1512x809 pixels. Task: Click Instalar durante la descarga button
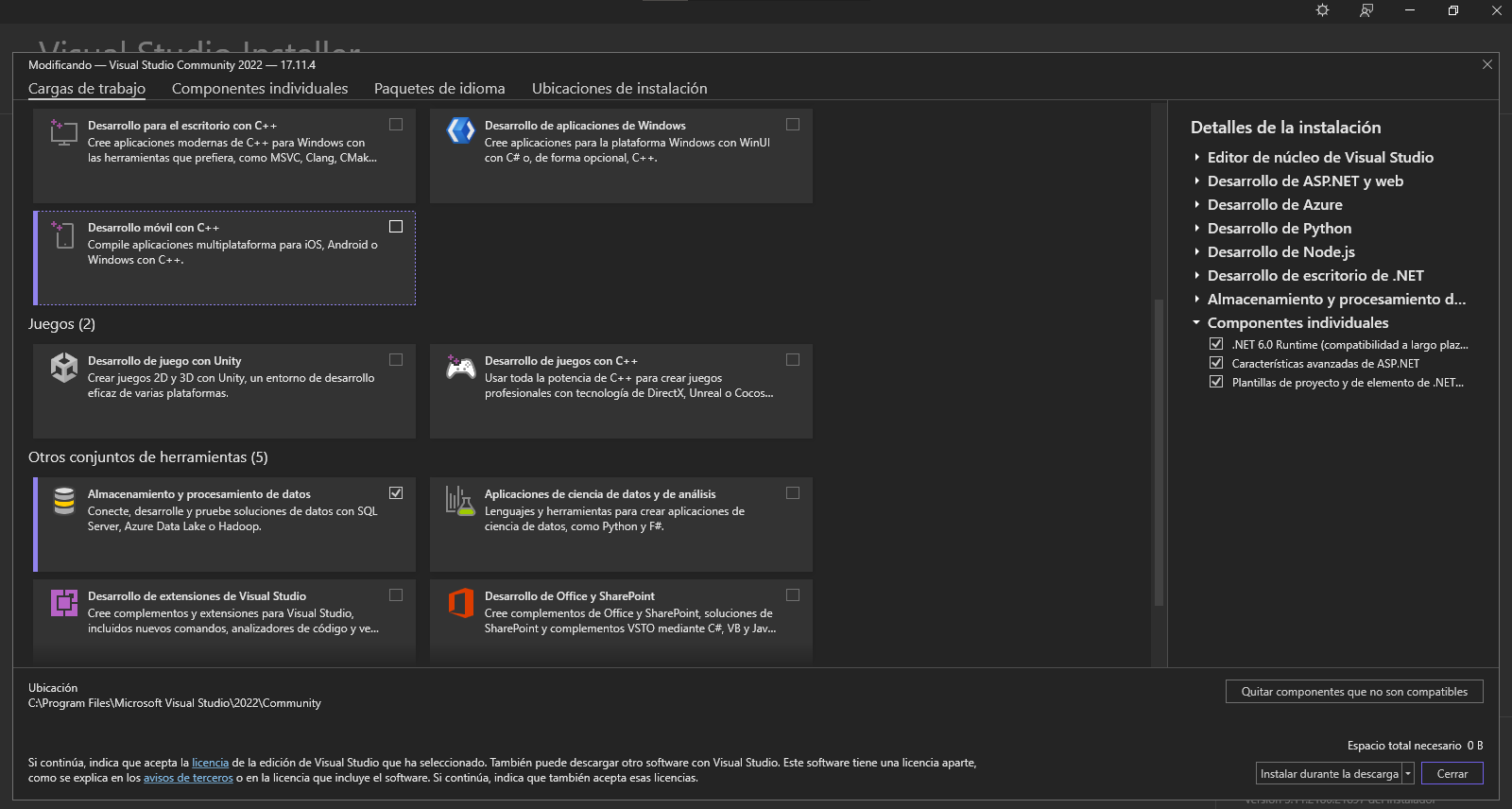(1329, 773)
